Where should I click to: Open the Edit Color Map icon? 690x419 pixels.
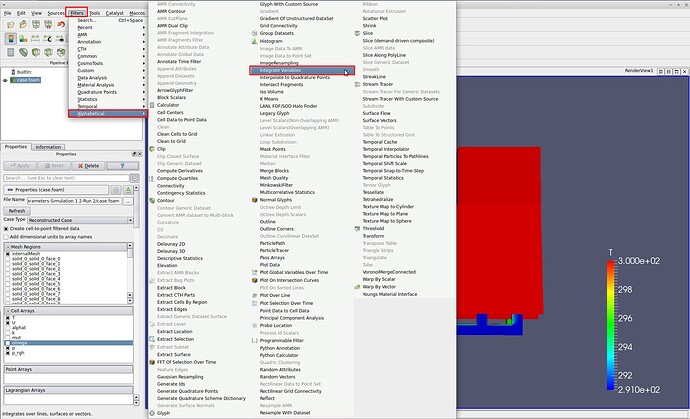pyautogui.click(x=23, y=39)
